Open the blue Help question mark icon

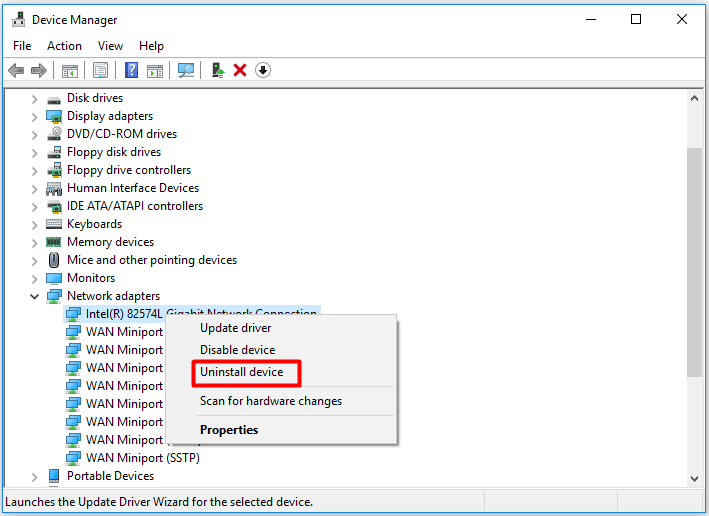click(131, 70)
